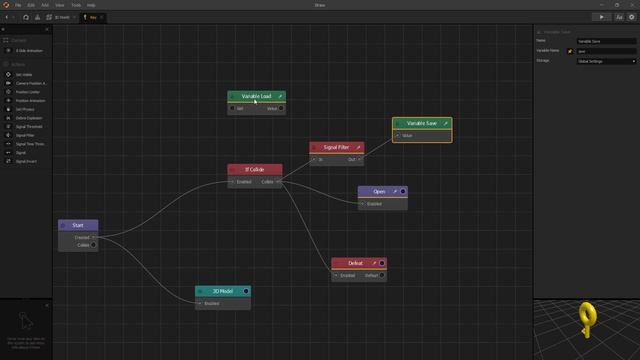Click the Defeat output port on Defeat node
Image resolution: width=640 pixels, height=360 pixels.
(x=382, y=276)
